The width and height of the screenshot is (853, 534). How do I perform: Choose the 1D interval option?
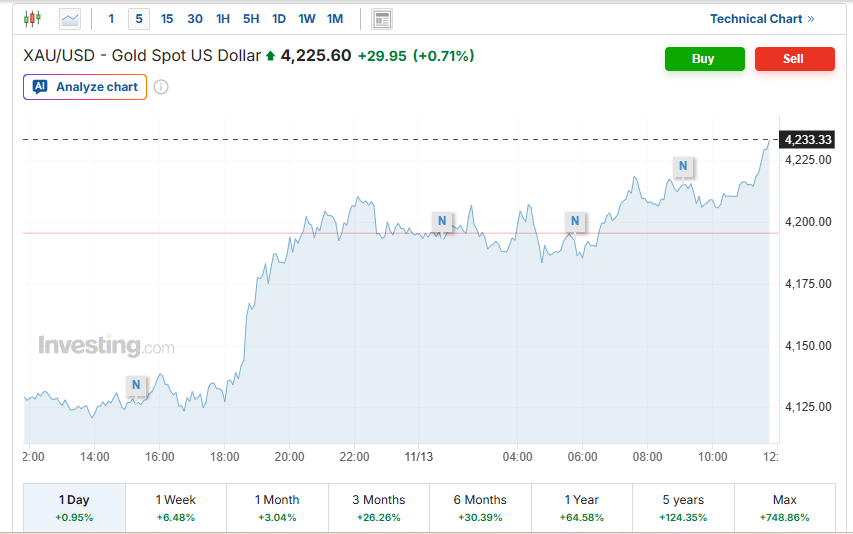[x=278, y=19]
